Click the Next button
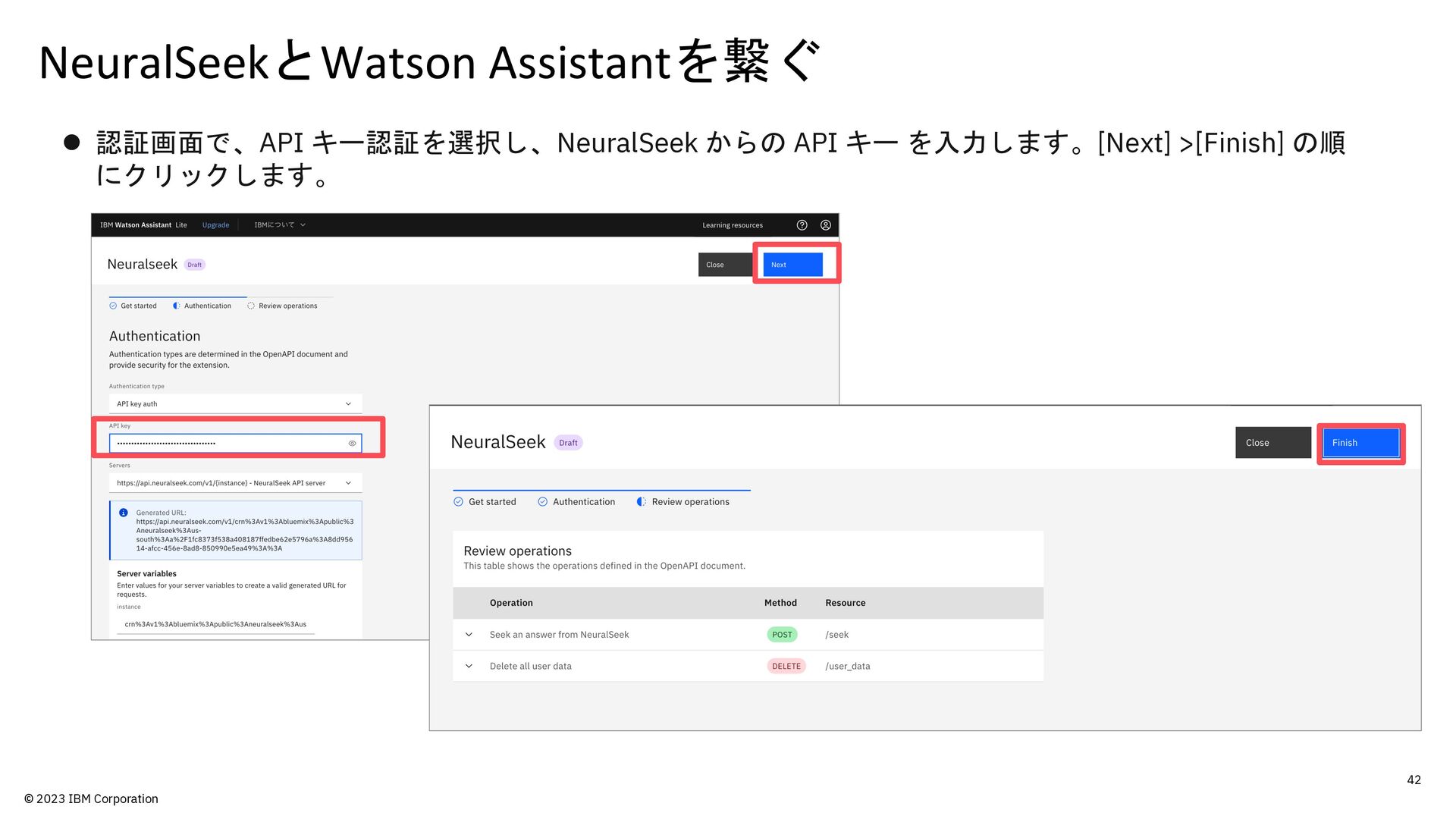 [792, 265]
